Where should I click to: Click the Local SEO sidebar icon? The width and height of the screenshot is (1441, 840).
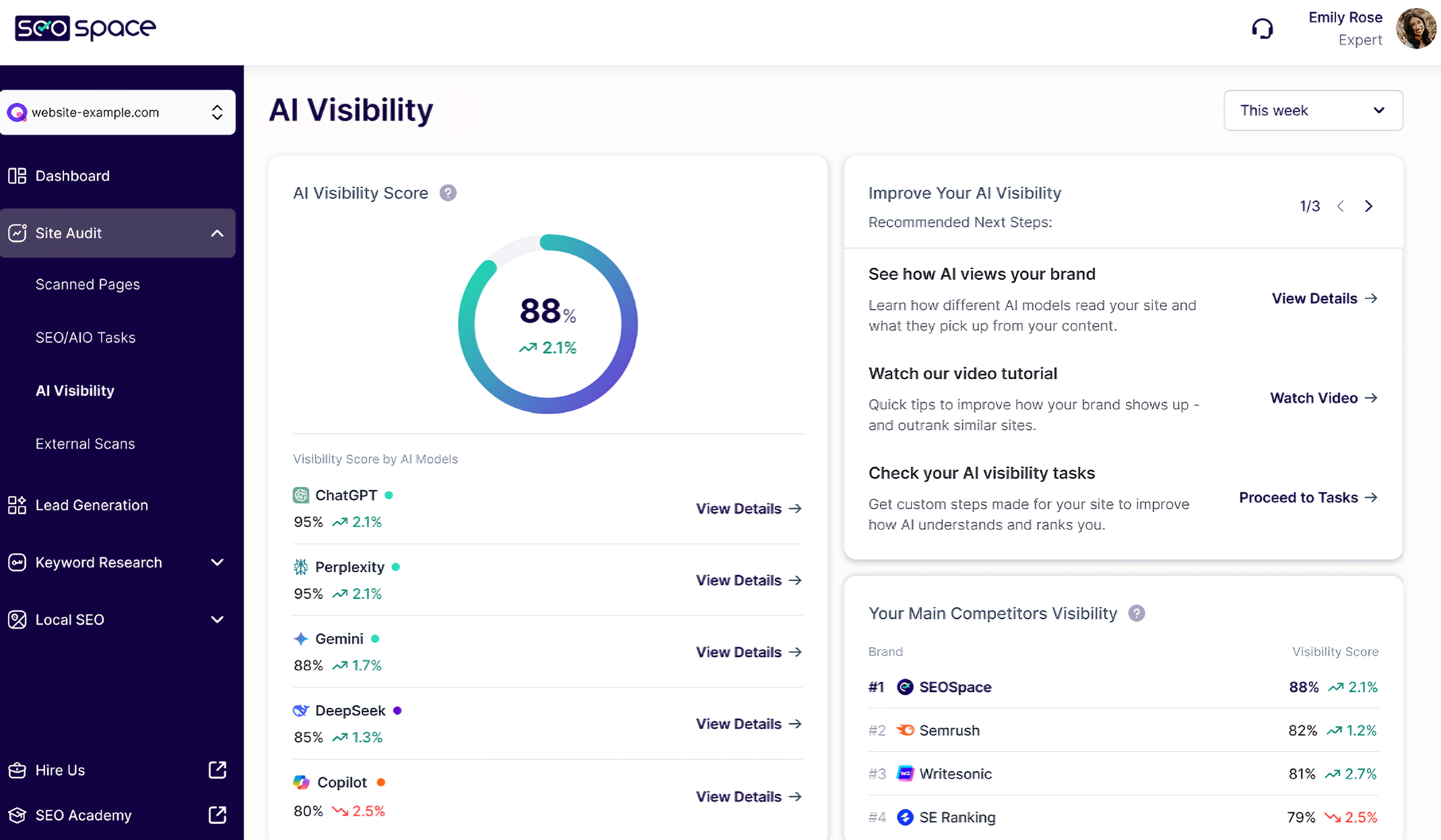[17, 619]
